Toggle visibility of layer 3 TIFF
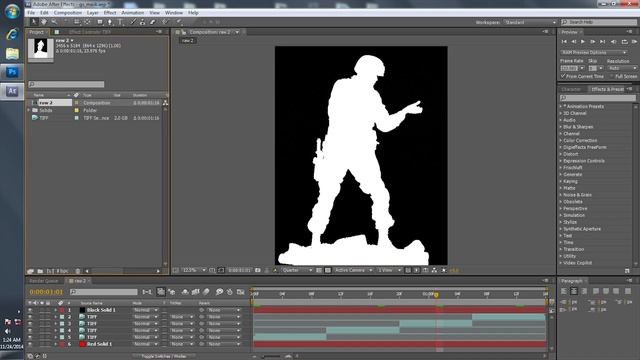640x360 pixels. [30, 324]
